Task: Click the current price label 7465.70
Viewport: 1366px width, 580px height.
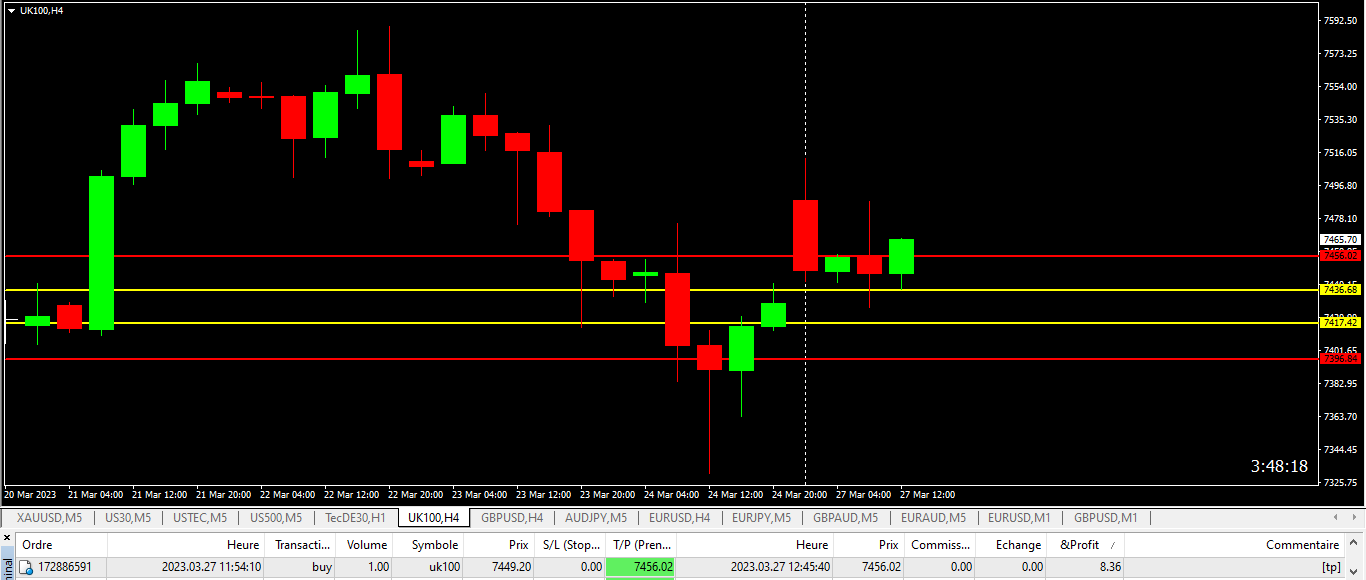Action: click(x=1340, y=240)
